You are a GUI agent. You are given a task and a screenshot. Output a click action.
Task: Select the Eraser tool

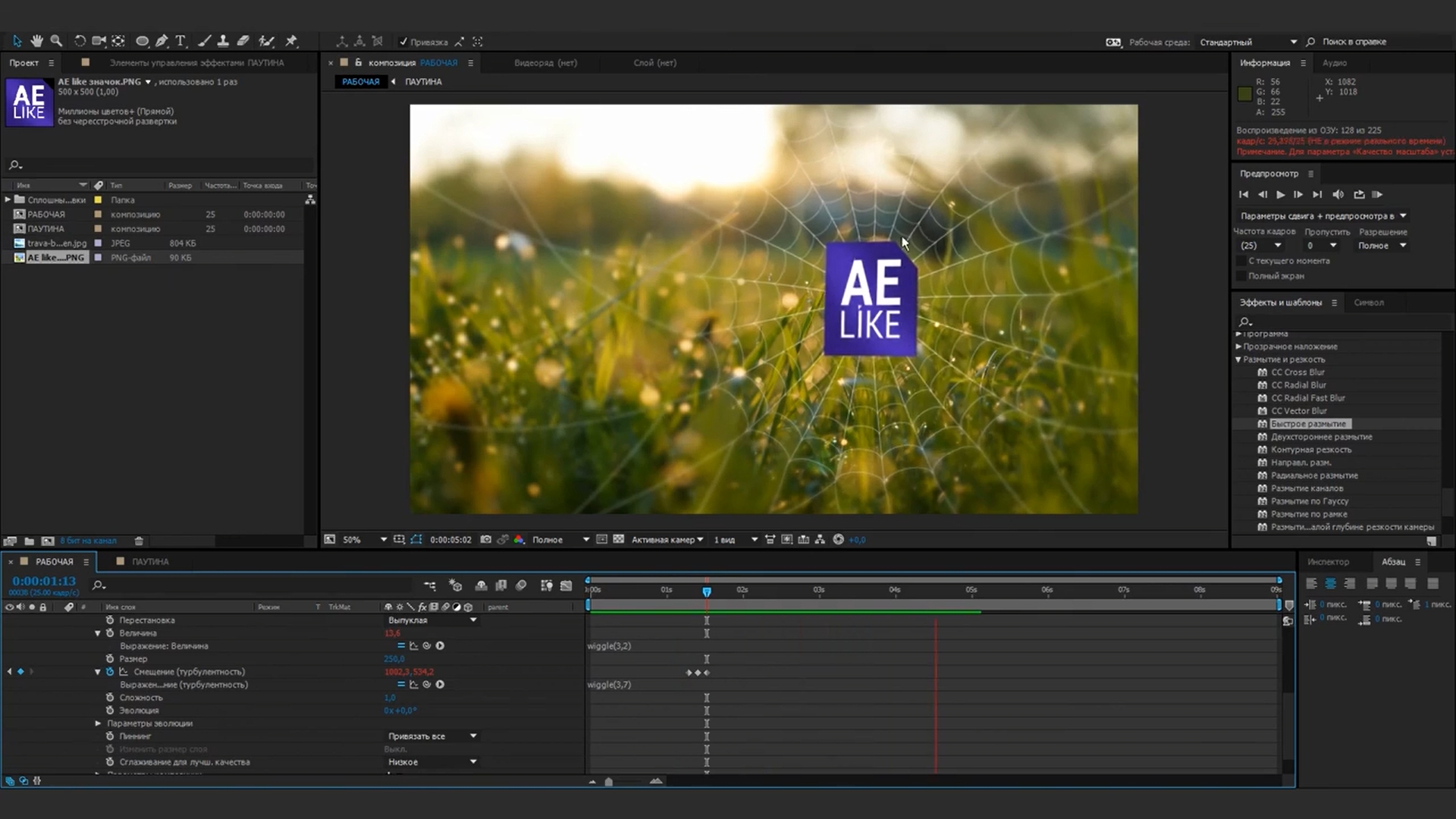tap(243, 41)
